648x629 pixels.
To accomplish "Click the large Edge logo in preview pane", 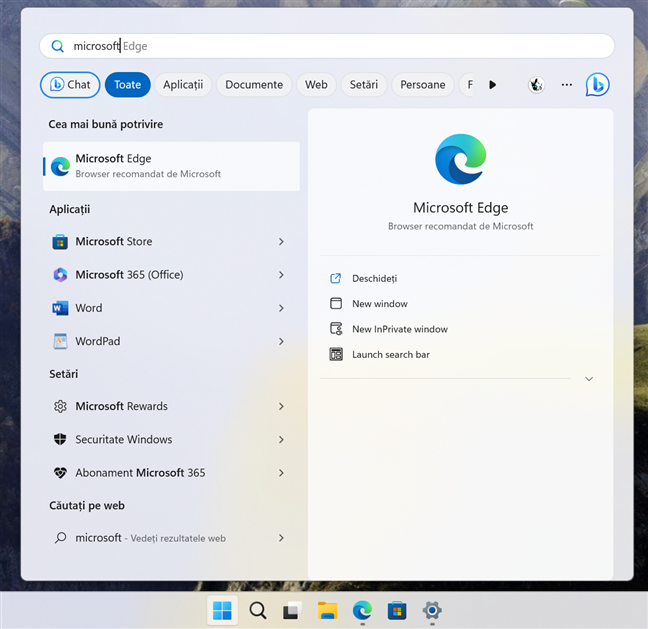I will [x=460, y=159].
